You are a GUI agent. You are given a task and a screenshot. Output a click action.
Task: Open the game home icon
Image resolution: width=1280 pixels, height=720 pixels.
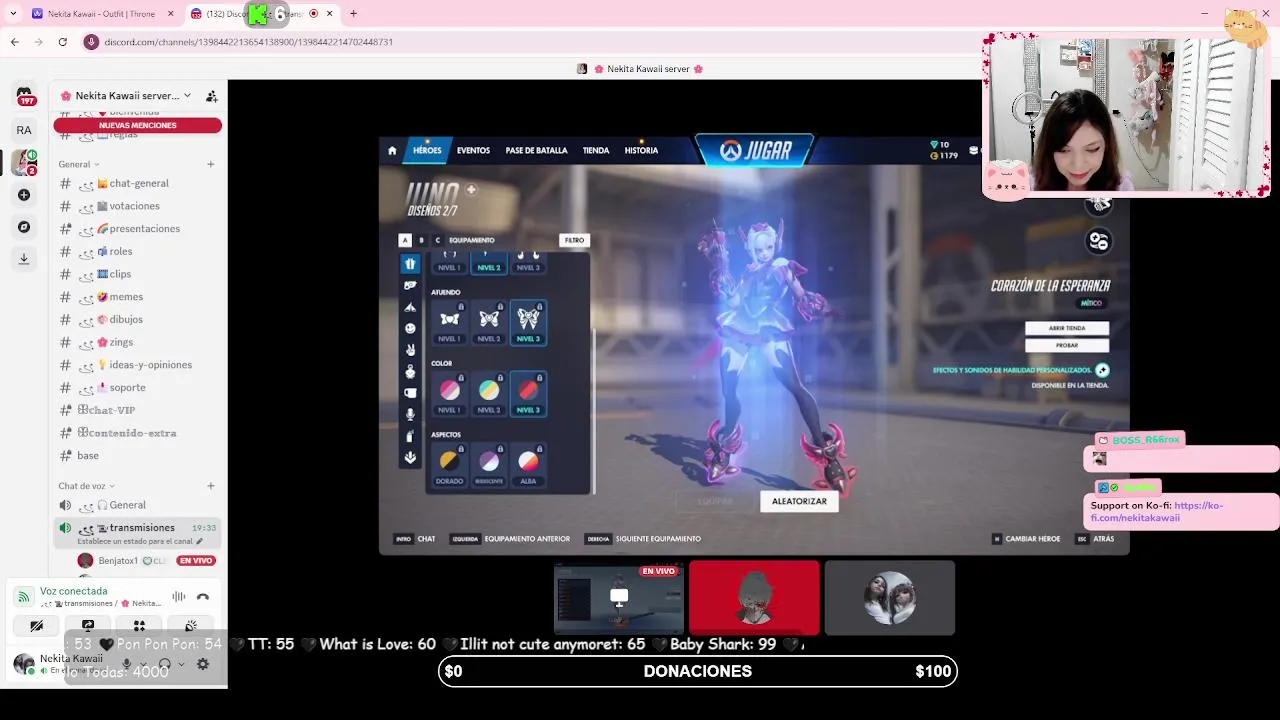coord(392,151)
